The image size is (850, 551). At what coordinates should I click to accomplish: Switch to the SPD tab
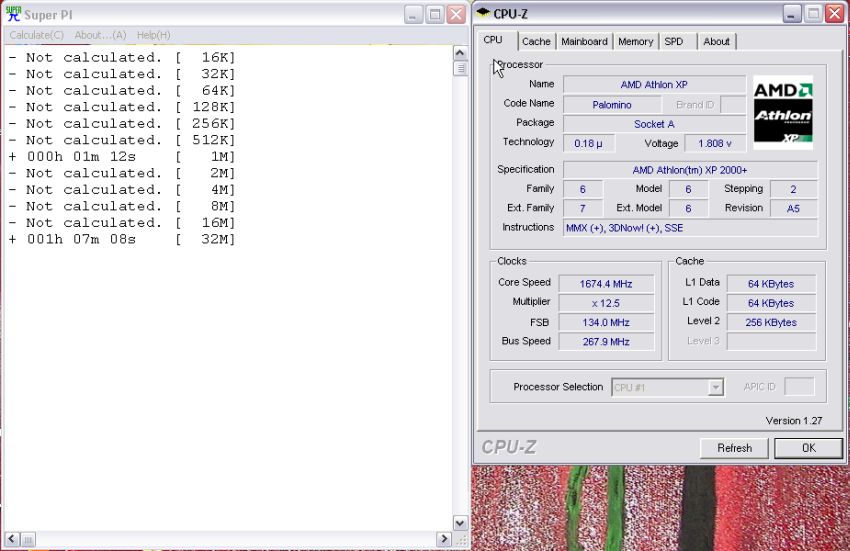coord(674,41)
